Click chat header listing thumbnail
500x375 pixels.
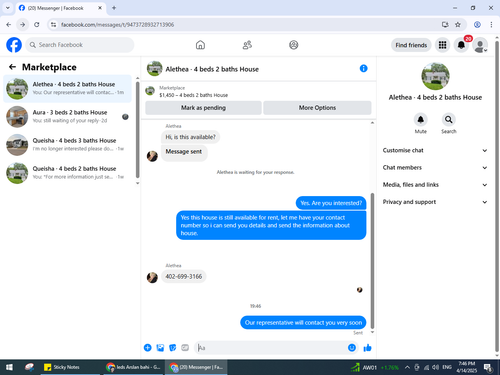click(155, 68)
